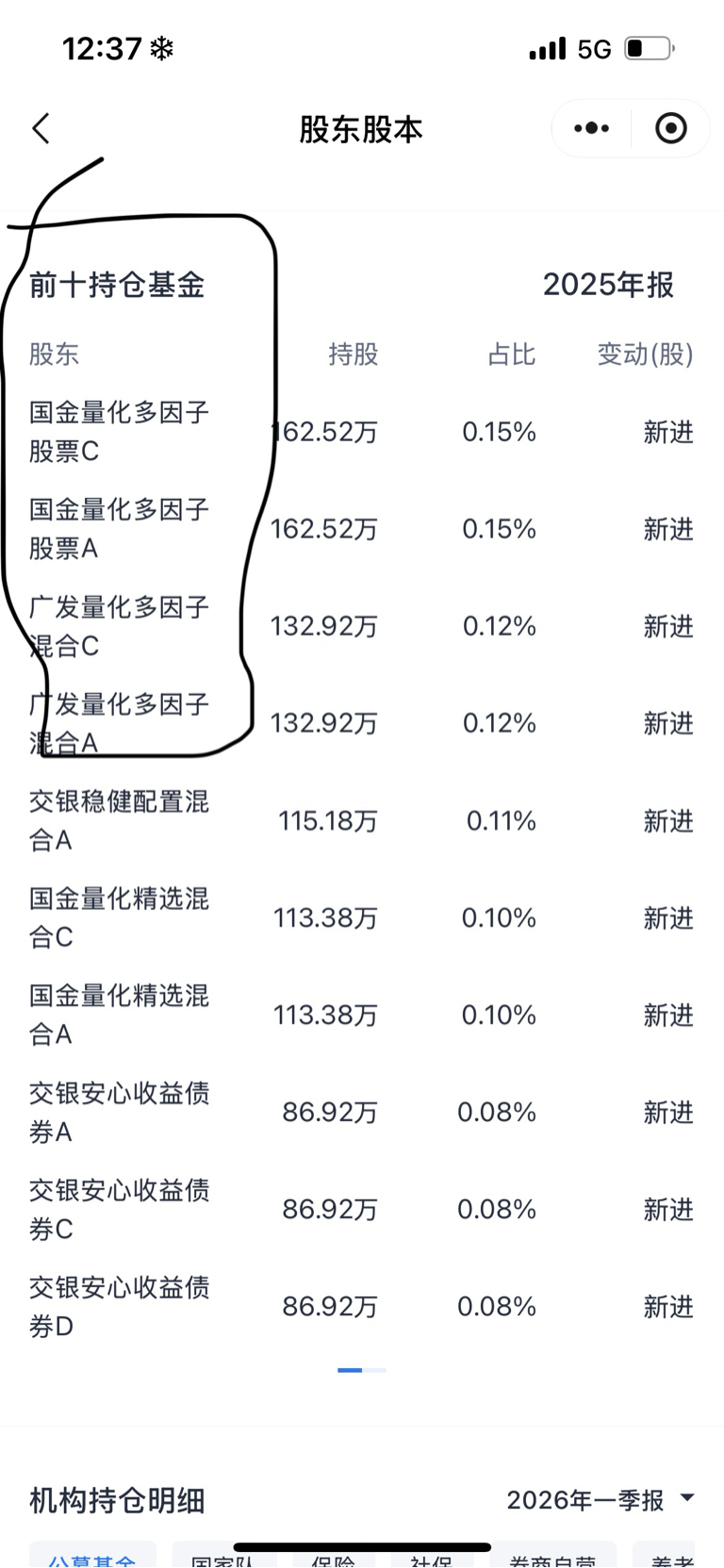Tap the back arrow icon
This screenshot has height=1568, width=724.
[41, 128]
